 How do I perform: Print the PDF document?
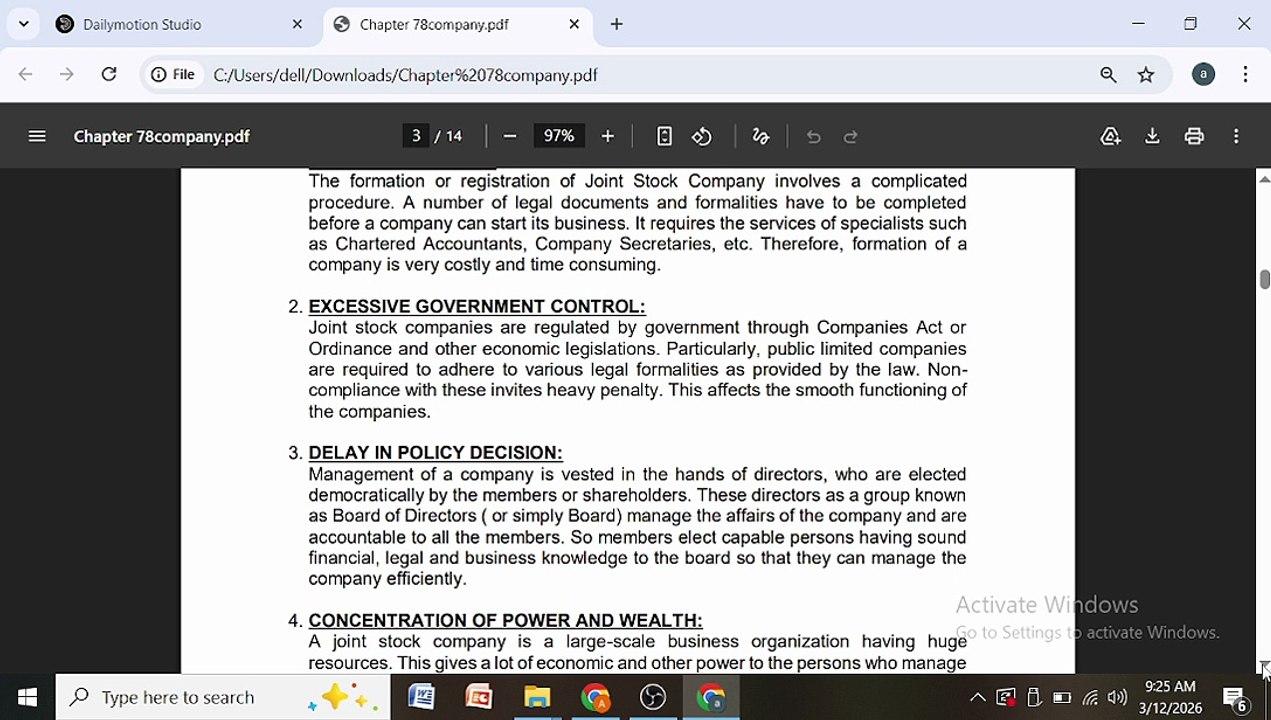(1194, 136)
